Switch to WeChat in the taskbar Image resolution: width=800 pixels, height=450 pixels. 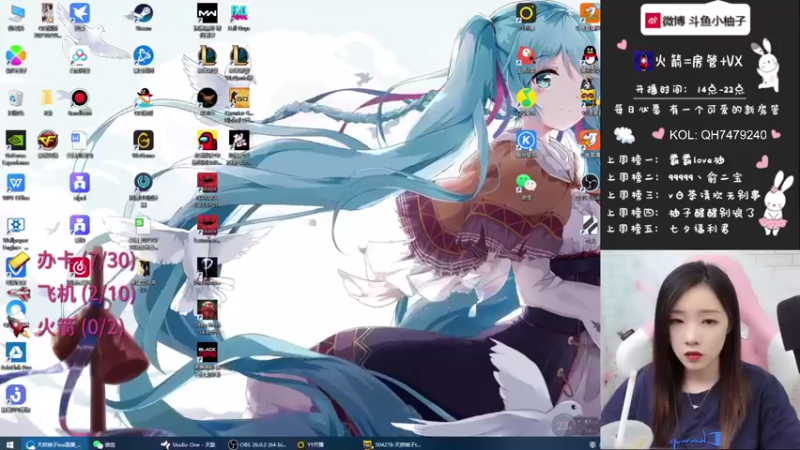[105, 445]
